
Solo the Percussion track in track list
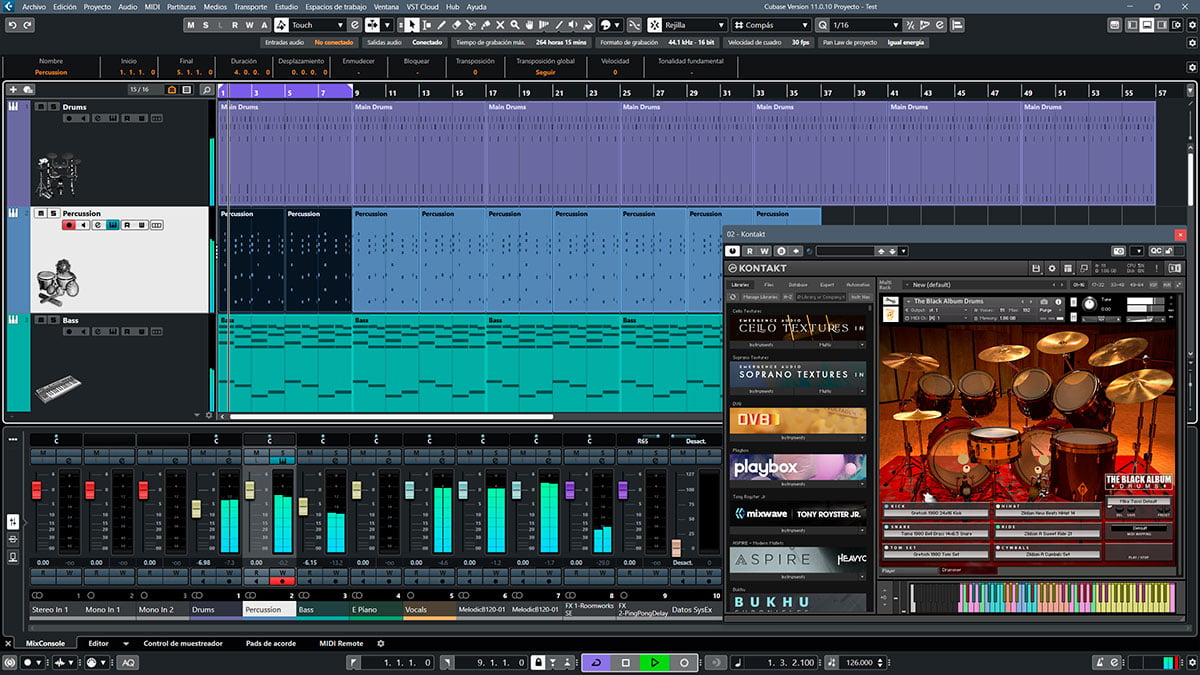pyautogui.click(x=51, y=213)
